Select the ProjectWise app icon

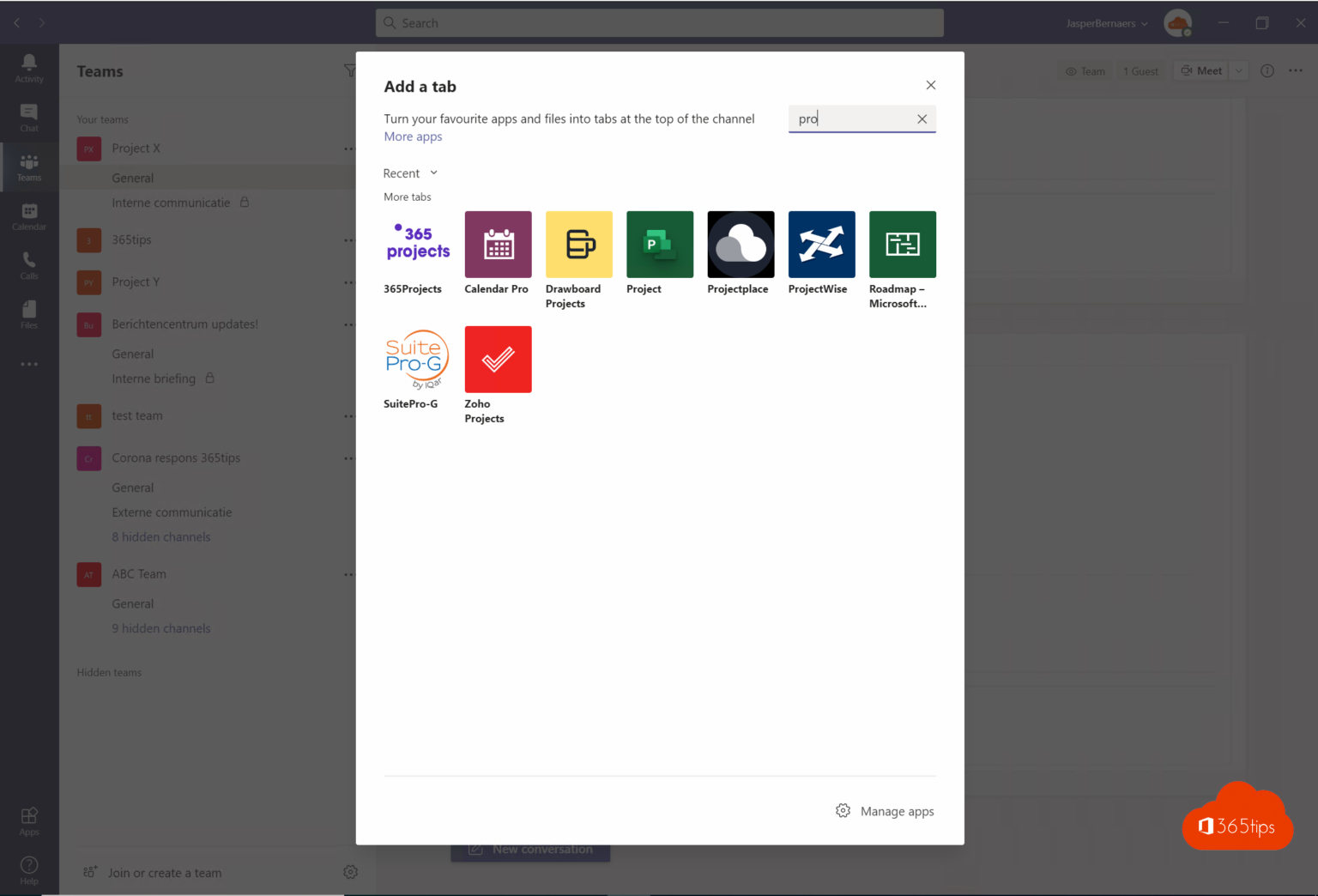tap(820, 245)
